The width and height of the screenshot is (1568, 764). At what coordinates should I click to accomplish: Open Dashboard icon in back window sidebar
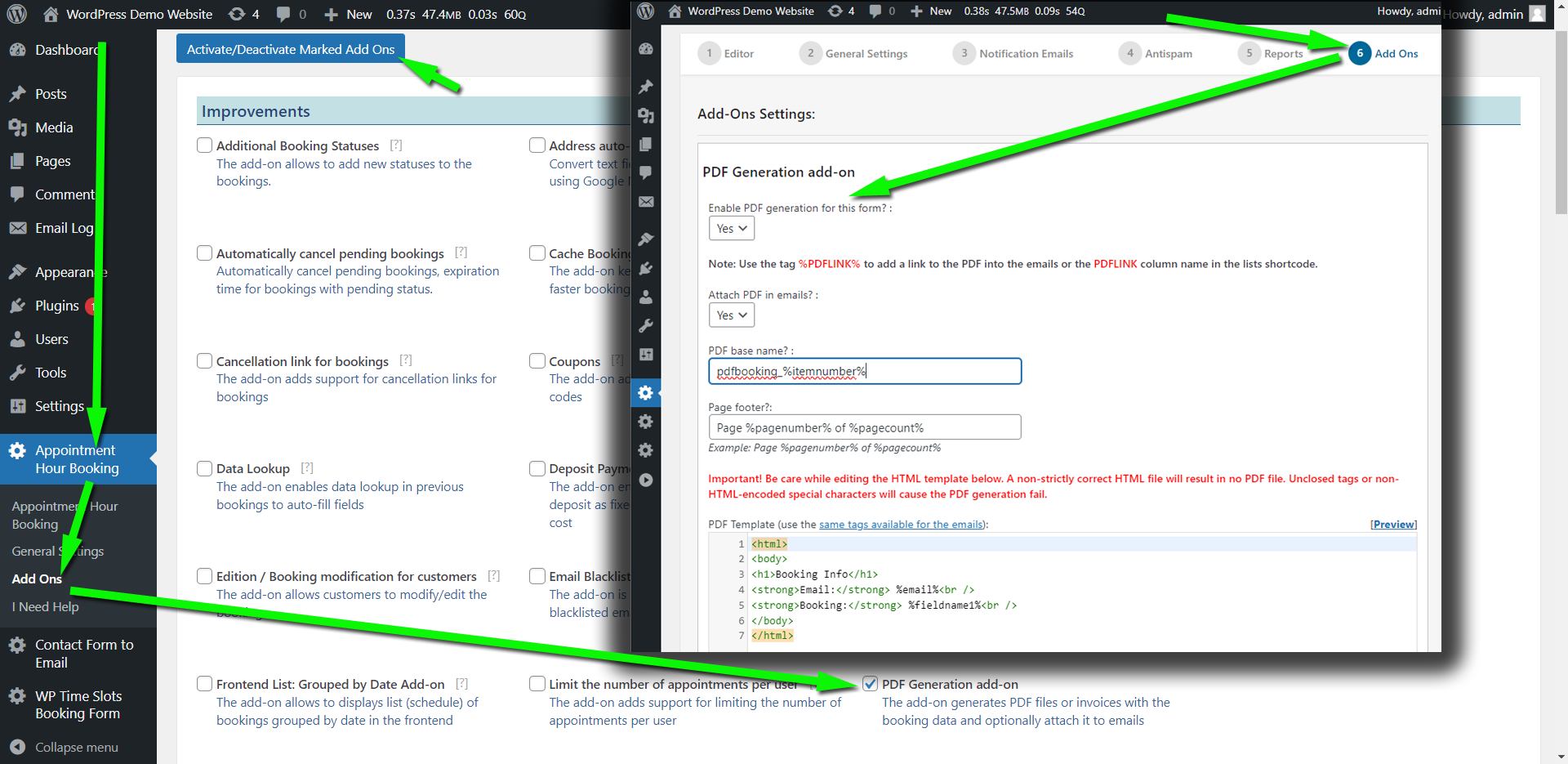click(18, 50)
